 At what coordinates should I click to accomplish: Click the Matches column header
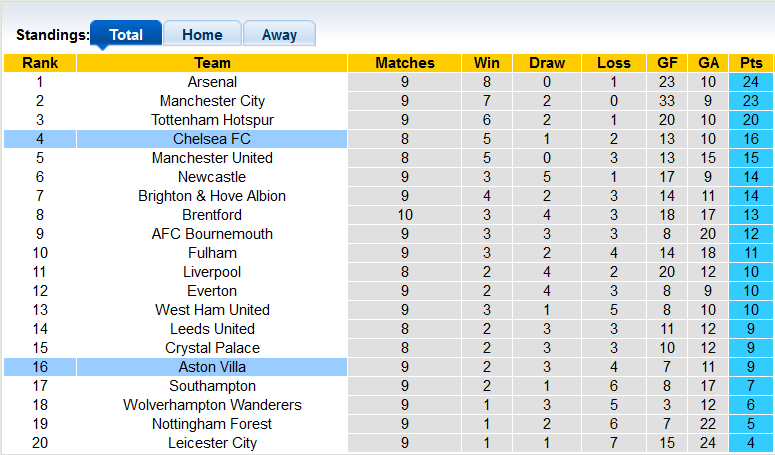[x=405, y=63]
